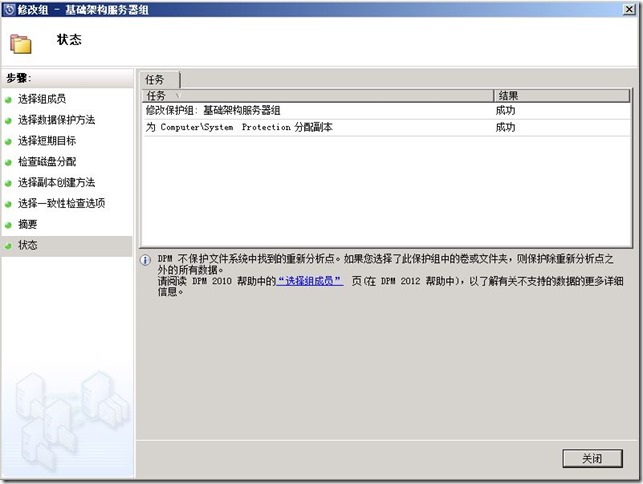Click the title bar application icon

tap(9, 9)
